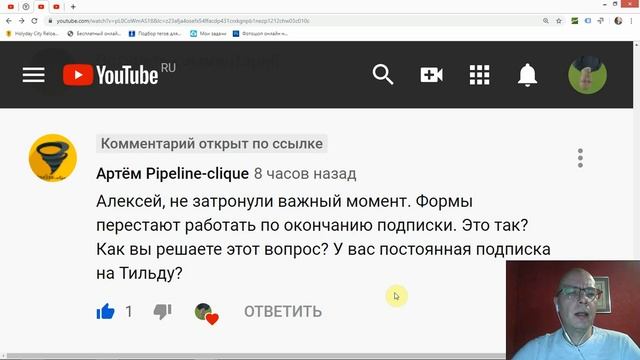The height and width of the screenshot is (360, 640).
Task: Select the third (active) YouTube tab
Action: click(x=41, y=7)
